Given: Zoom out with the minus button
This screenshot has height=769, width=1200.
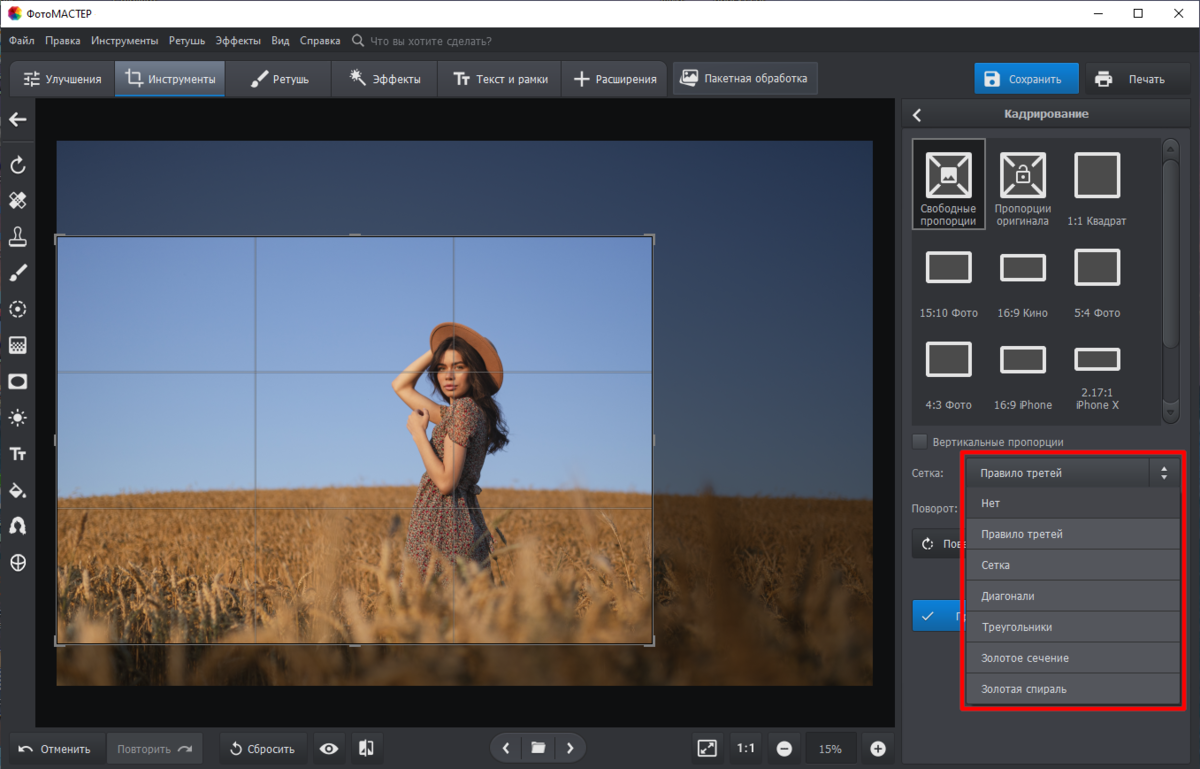Looking at the screenshot, I should pyautogui.click(x=784, y=748).
